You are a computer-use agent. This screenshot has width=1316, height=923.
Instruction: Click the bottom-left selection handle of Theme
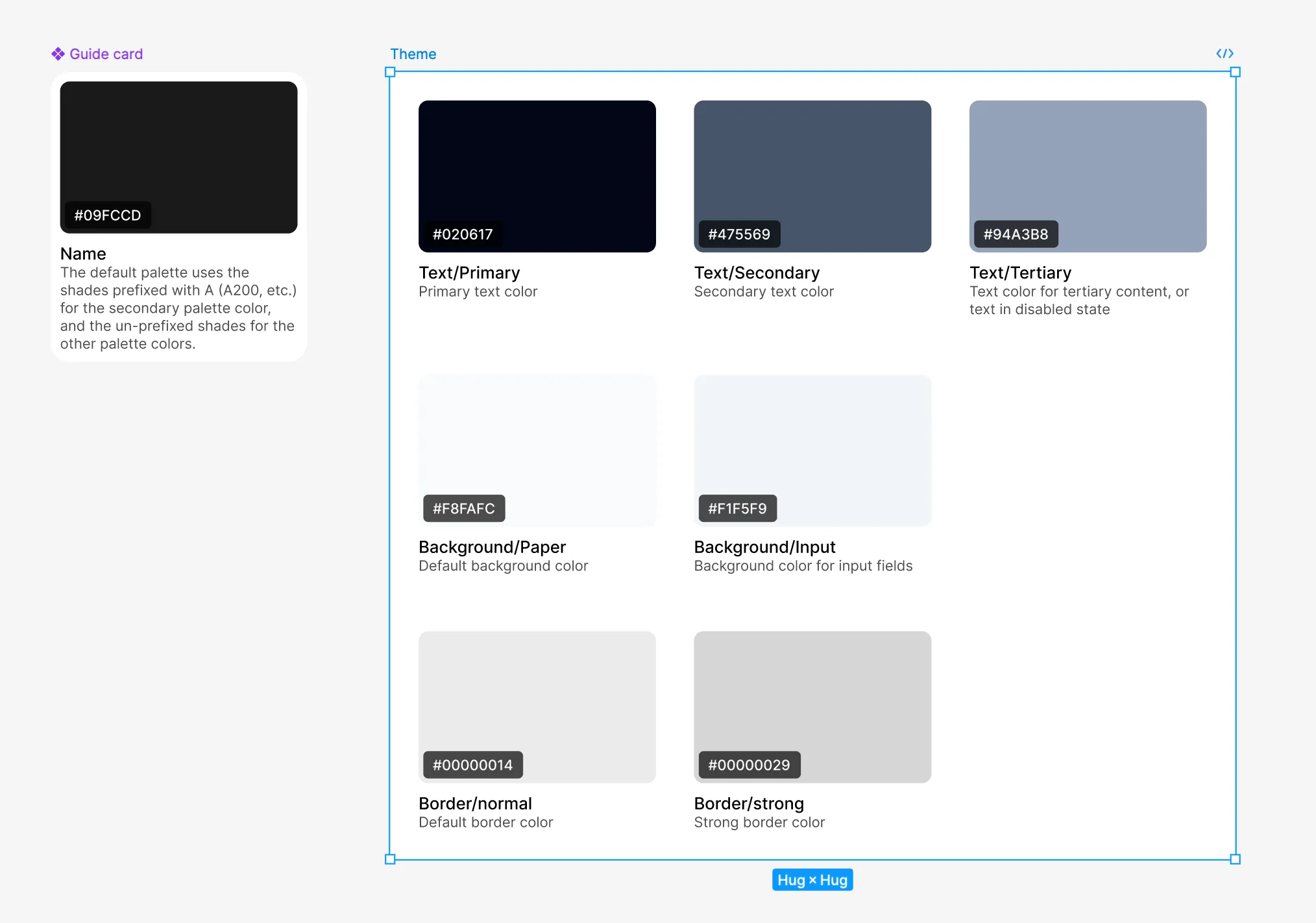pos(390,859)
